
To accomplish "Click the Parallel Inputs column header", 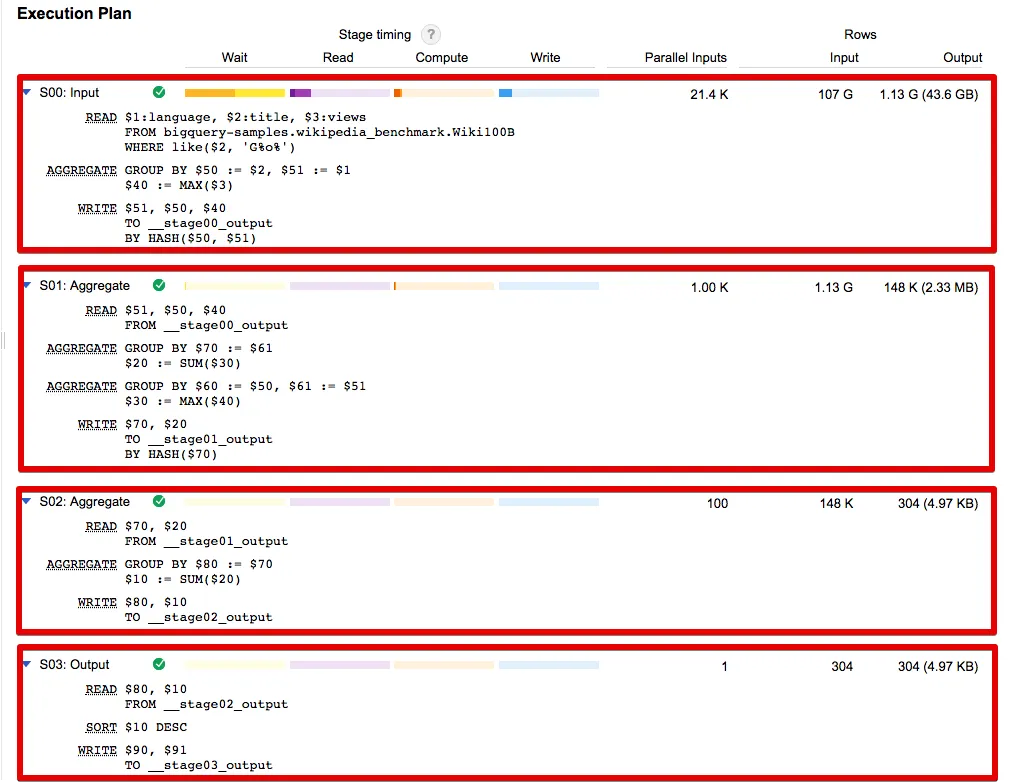I will point(685,57).
